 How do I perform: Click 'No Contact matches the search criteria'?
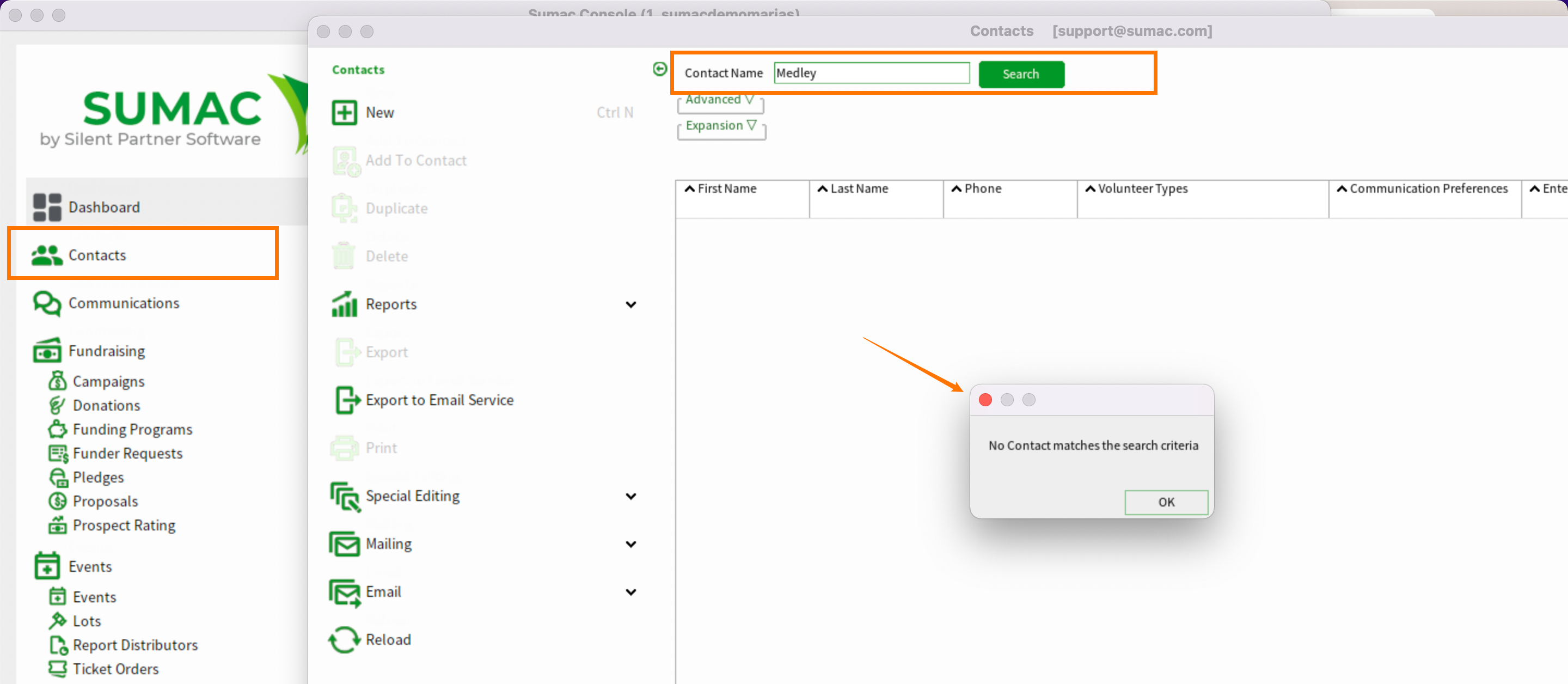pos(1093,445)
